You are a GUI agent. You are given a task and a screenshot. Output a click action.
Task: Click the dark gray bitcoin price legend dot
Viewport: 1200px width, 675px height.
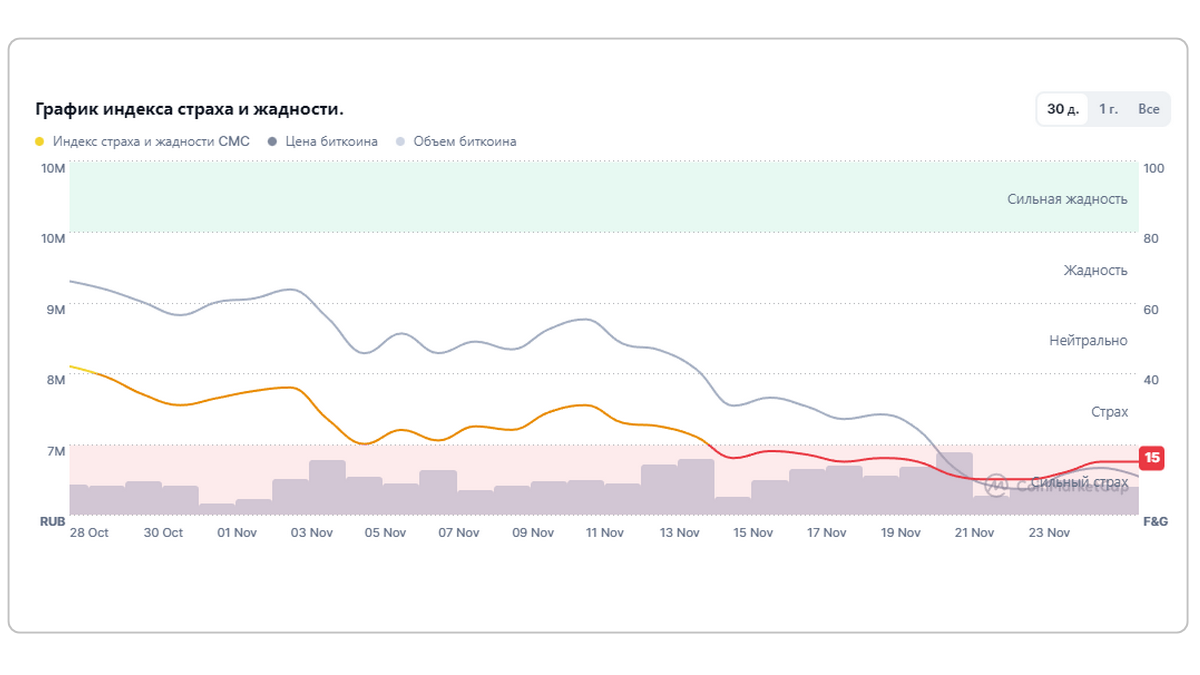click(272, 142)
